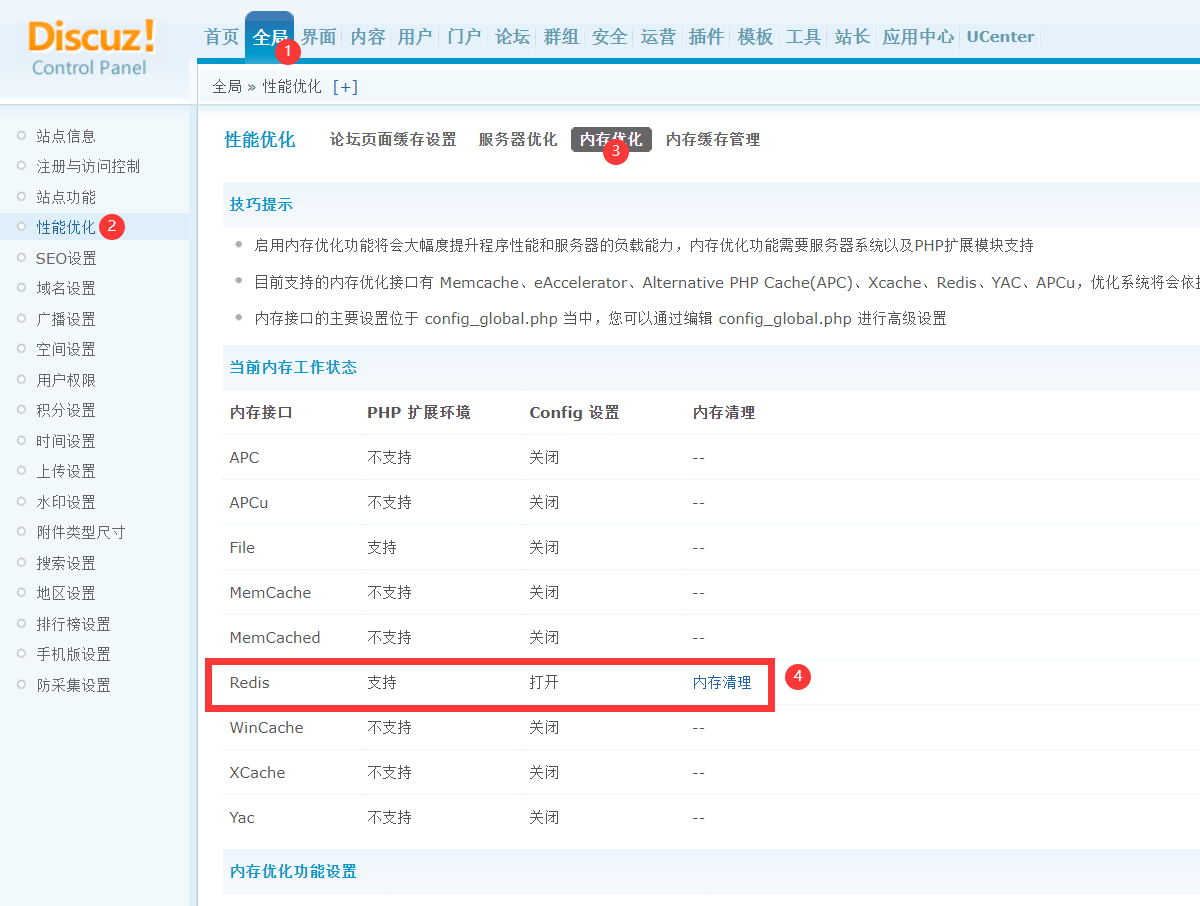This screenshot has height=906, width=1200.
Task: Switch to the 服务器优化 tab
Action: (518, 140)
